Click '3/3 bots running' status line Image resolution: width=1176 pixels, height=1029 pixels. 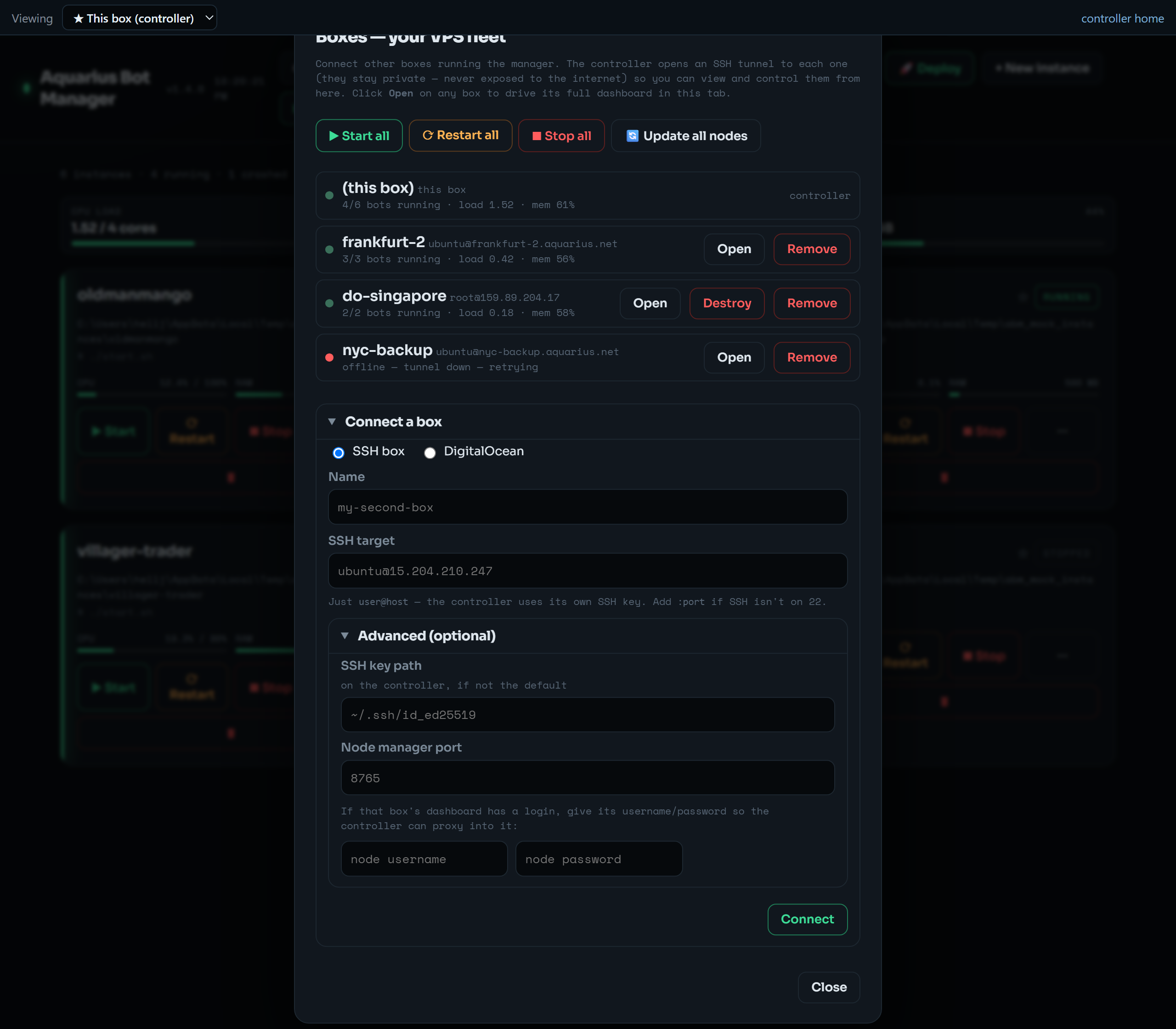point(458,259)
